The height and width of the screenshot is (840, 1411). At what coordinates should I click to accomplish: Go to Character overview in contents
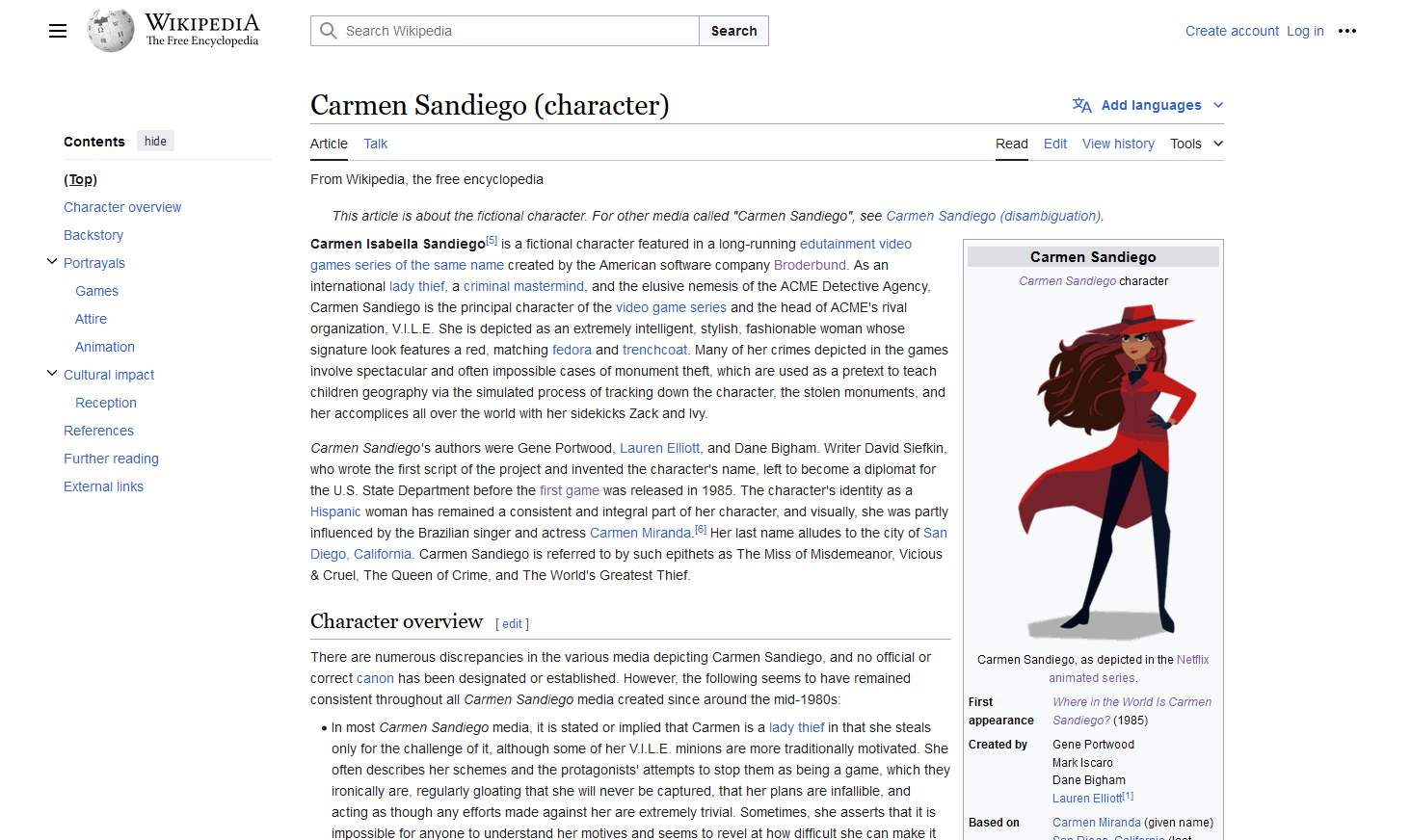(122, 207)
